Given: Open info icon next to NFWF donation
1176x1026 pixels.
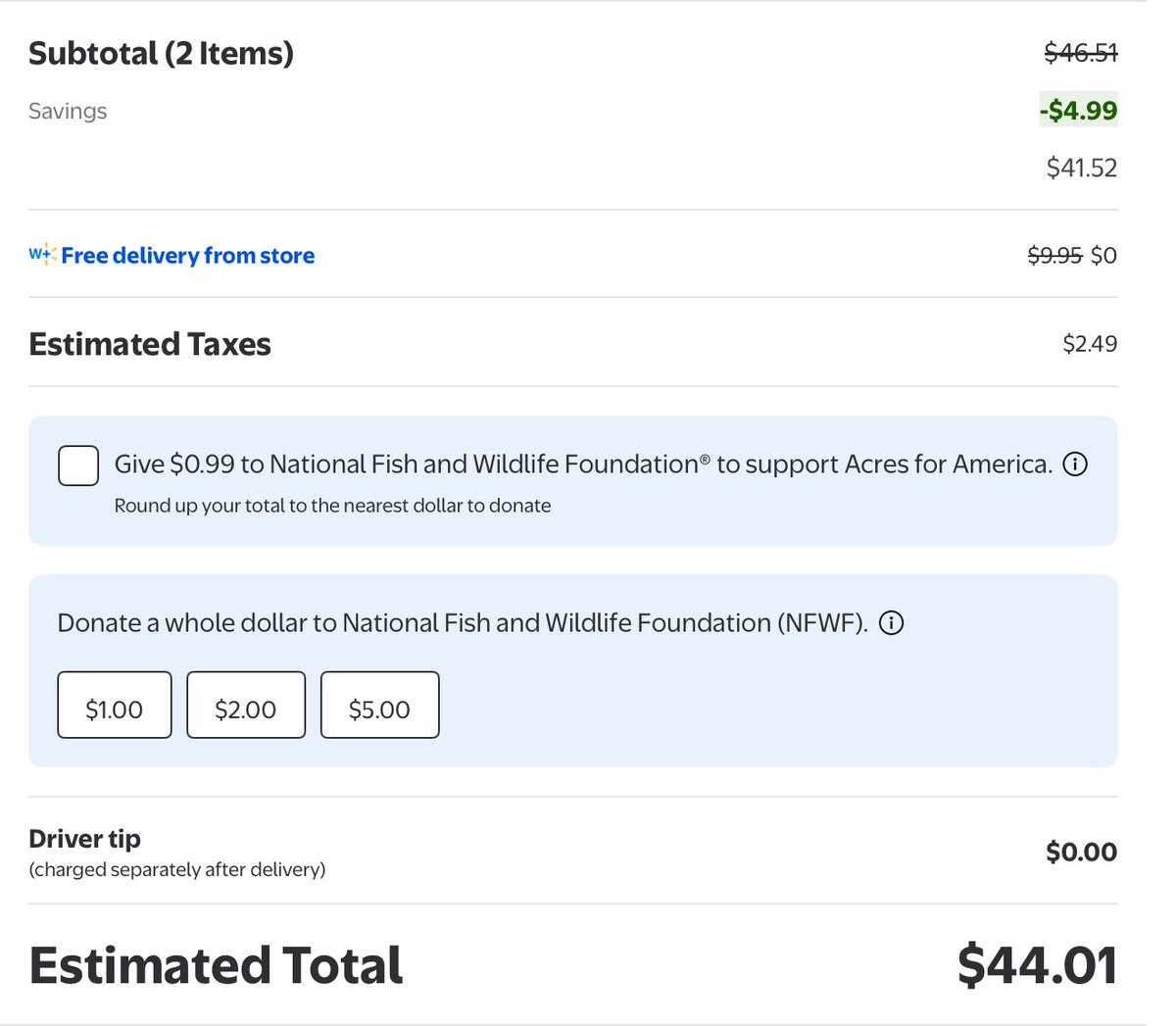Looking at the screenshot, I should [x=891, y=623].
